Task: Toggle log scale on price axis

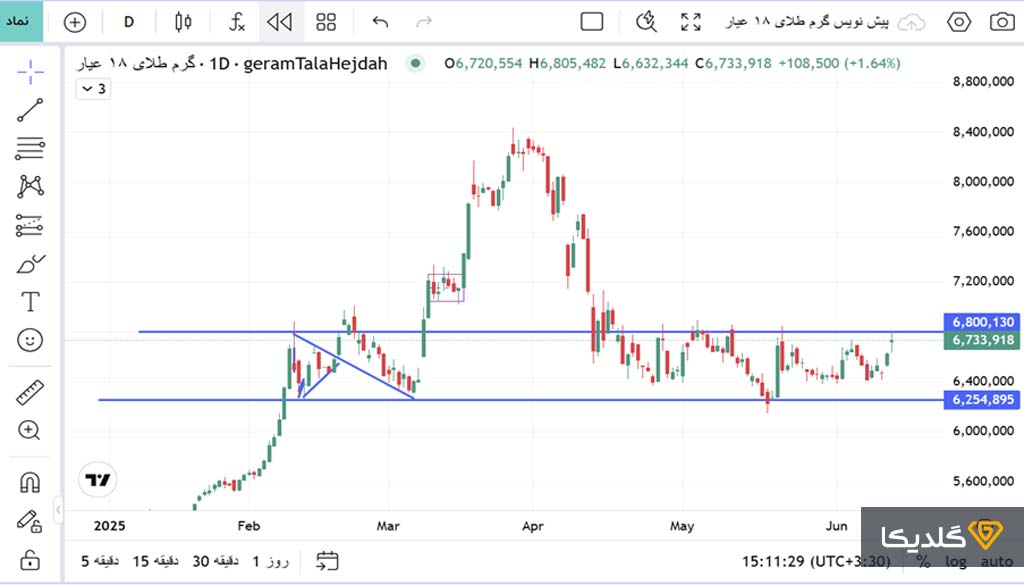Action: tap(957, 561)
